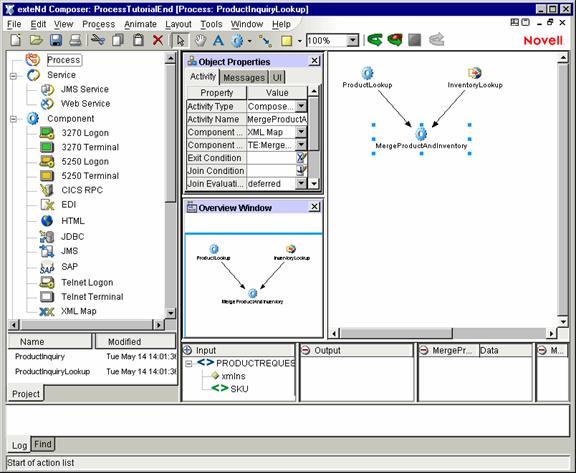Select the arrow pointer tool
The height and width of the screenshot is (473, 576).
[x=180, y=40]
